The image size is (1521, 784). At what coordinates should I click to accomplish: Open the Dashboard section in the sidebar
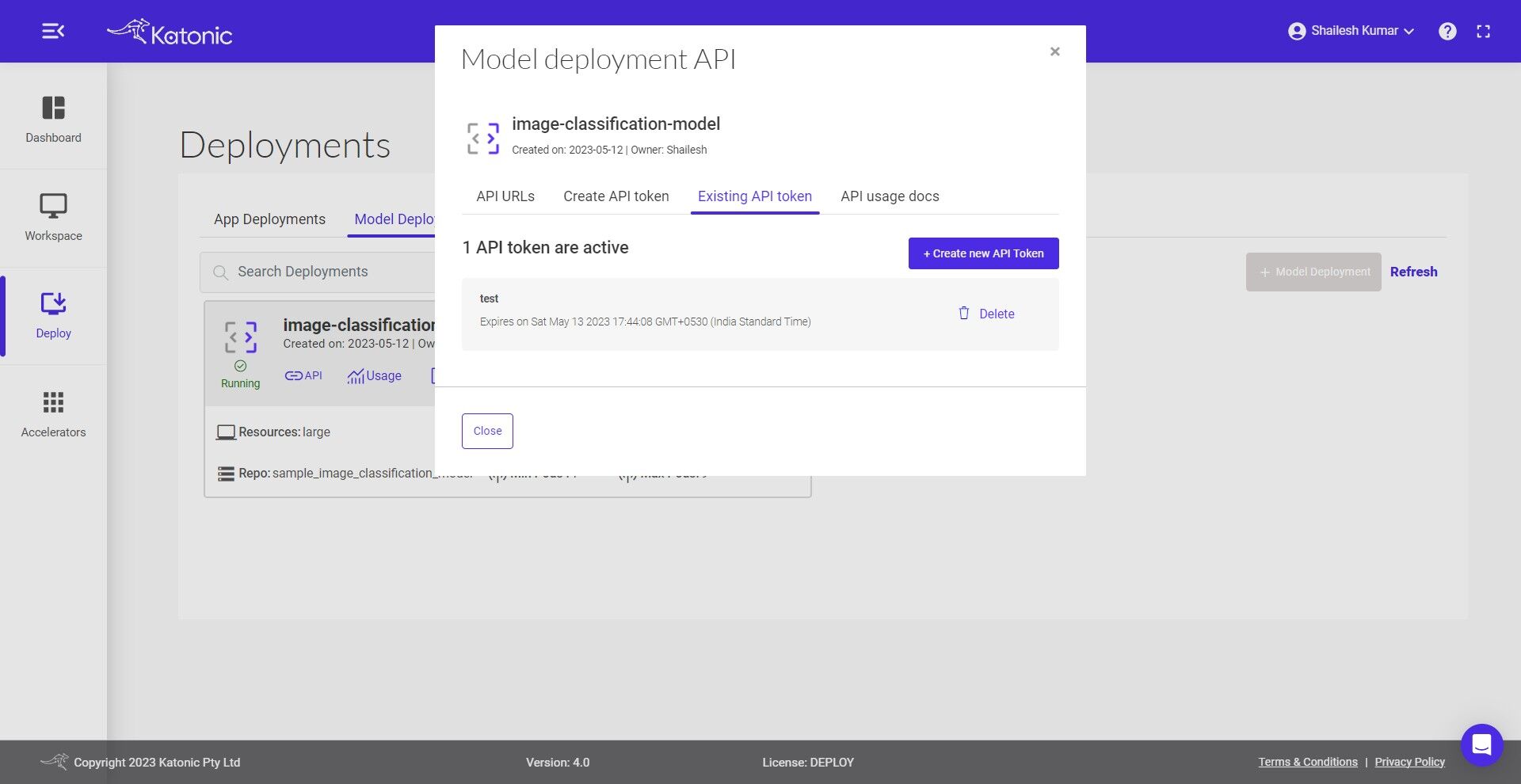tap(53, 120)
